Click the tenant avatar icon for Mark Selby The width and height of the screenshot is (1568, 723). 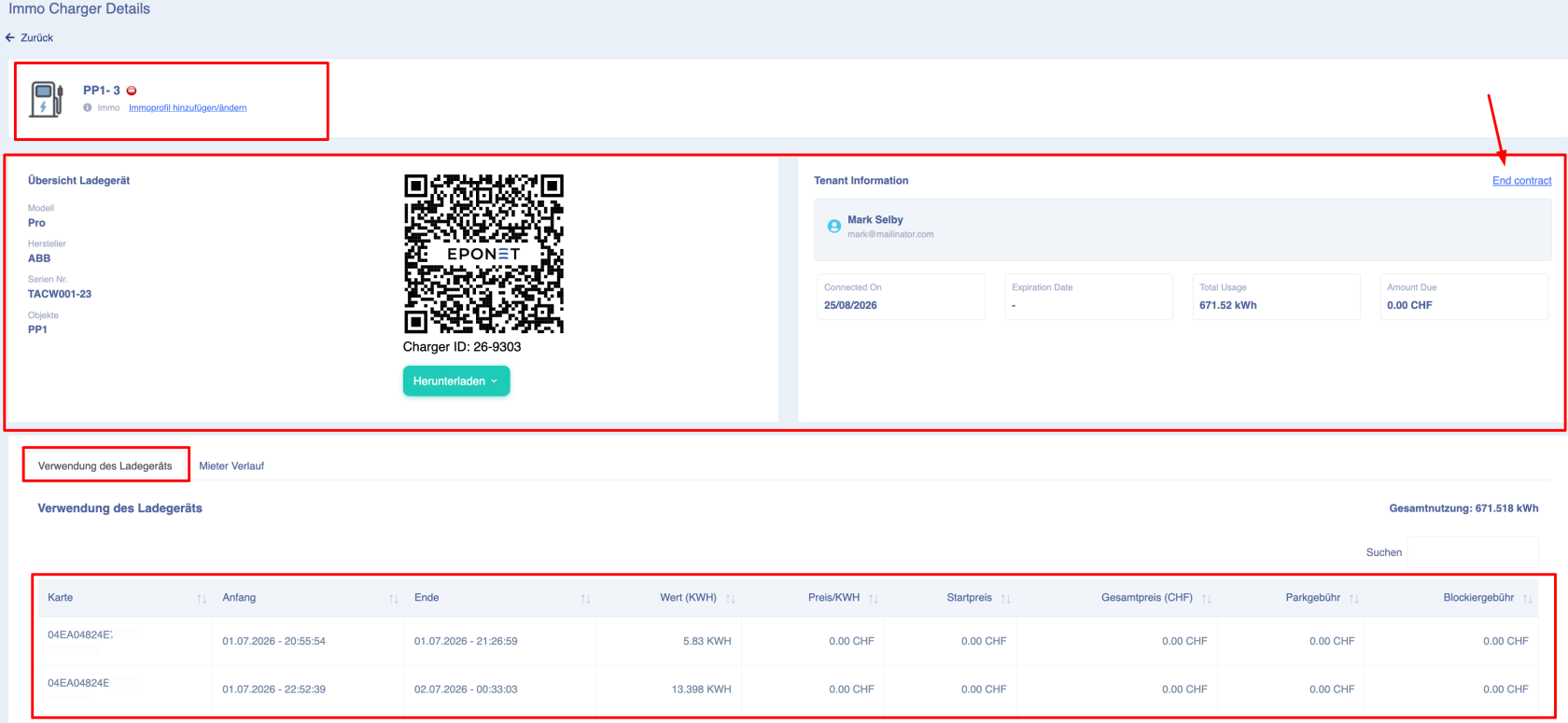click(x=834, y=226)
